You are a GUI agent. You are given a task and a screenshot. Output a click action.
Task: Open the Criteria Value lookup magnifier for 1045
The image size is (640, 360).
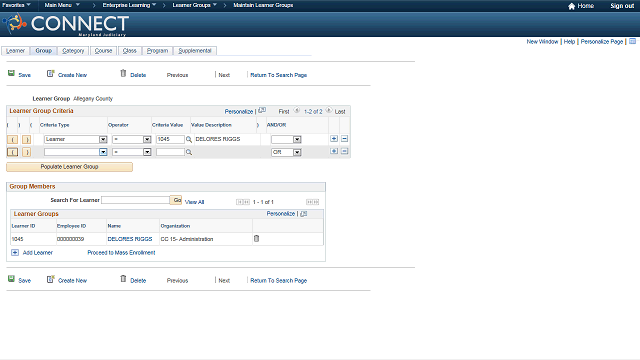point(189,140)
